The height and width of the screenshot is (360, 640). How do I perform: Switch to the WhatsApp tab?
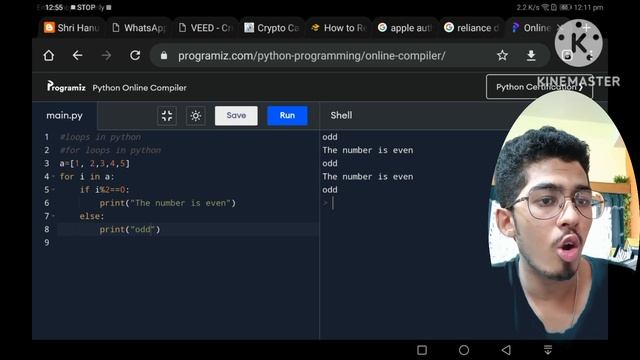click(x=139, y=28)
